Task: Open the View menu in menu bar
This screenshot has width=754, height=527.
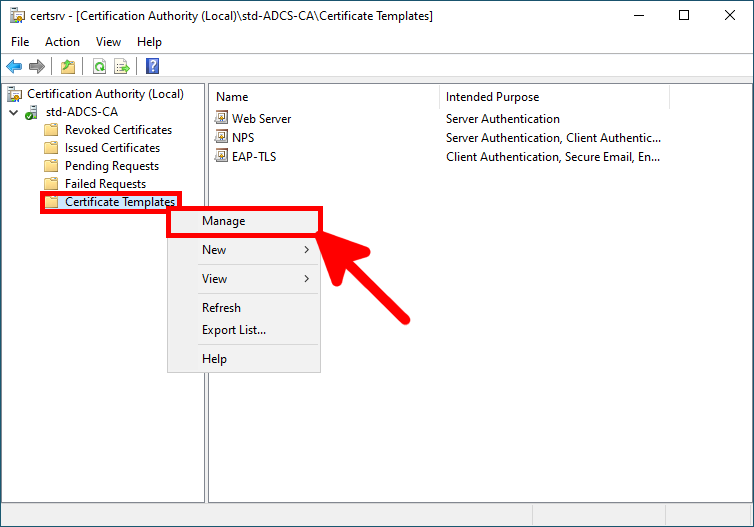Action: pos(108,42)
